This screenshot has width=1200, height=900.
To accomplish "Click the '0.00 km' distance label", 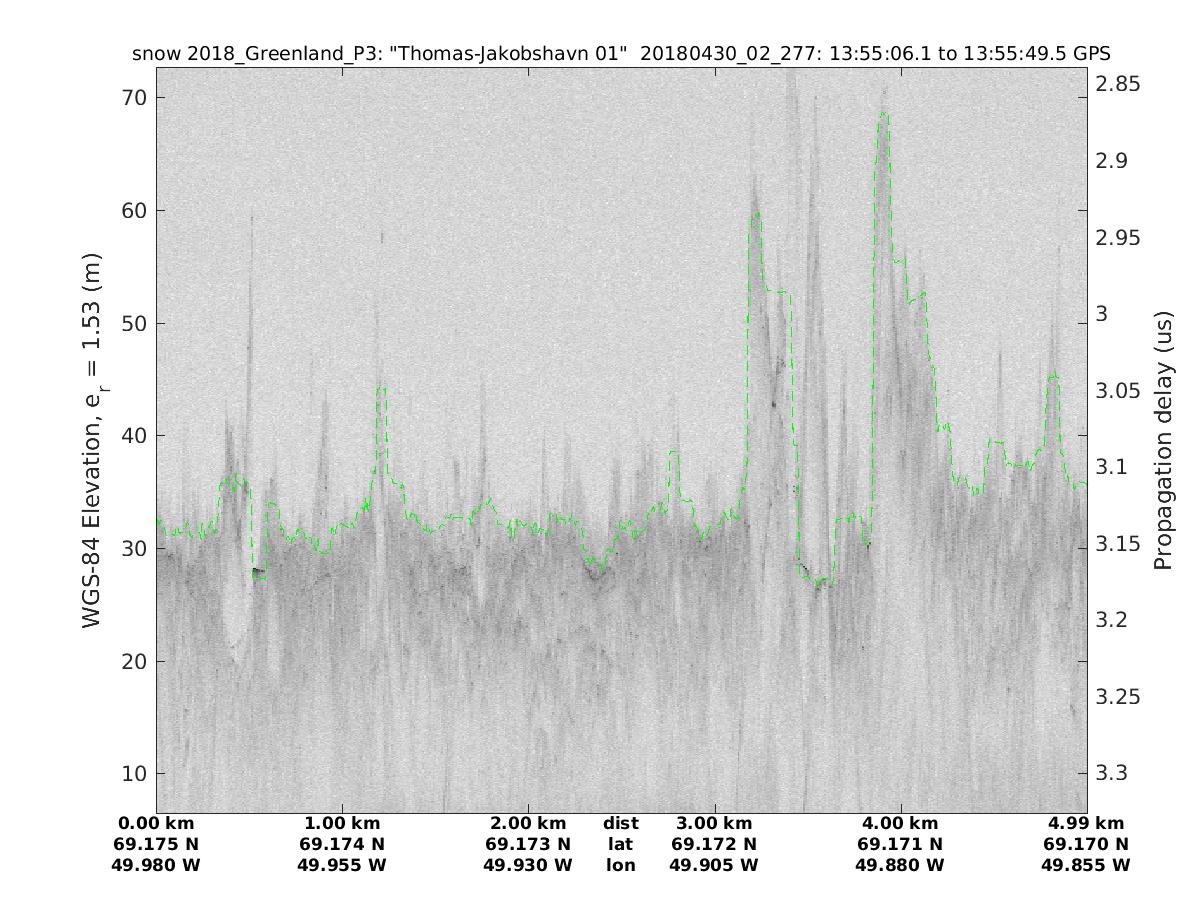I will [x=156, y=823].
